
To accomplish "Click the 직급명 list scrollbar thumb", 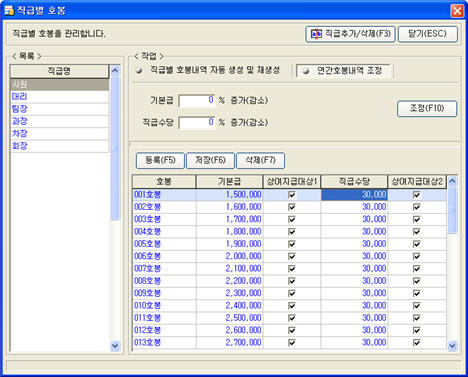I will (115, 148).
